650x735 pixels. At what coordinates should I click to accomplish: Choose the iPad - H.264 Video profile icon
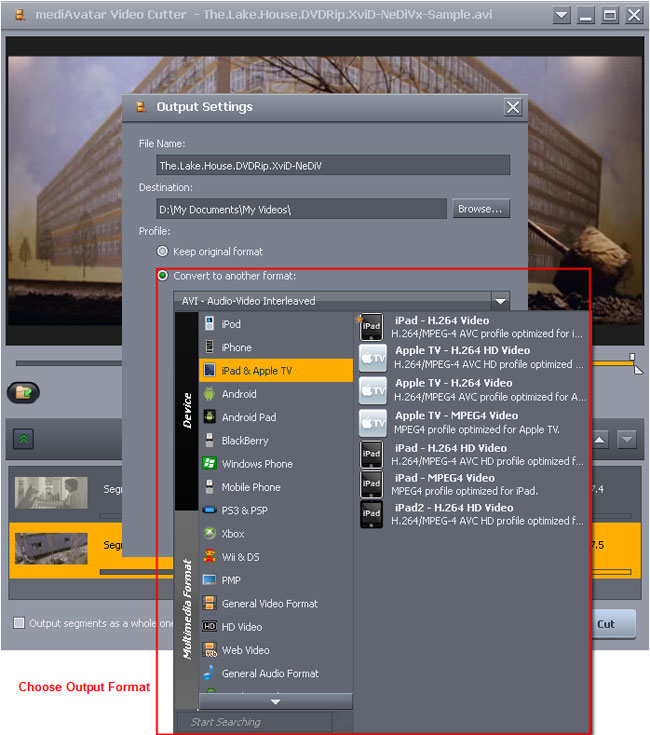tap(371, 327)
